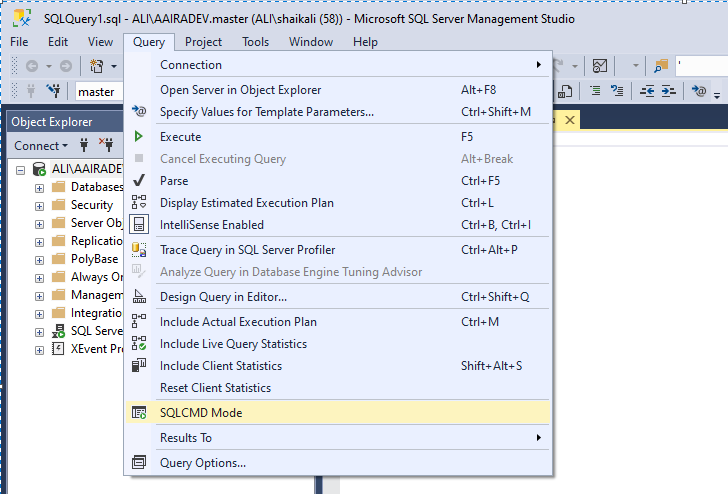Expand the XEvent Profiler node

pos(39,350)
